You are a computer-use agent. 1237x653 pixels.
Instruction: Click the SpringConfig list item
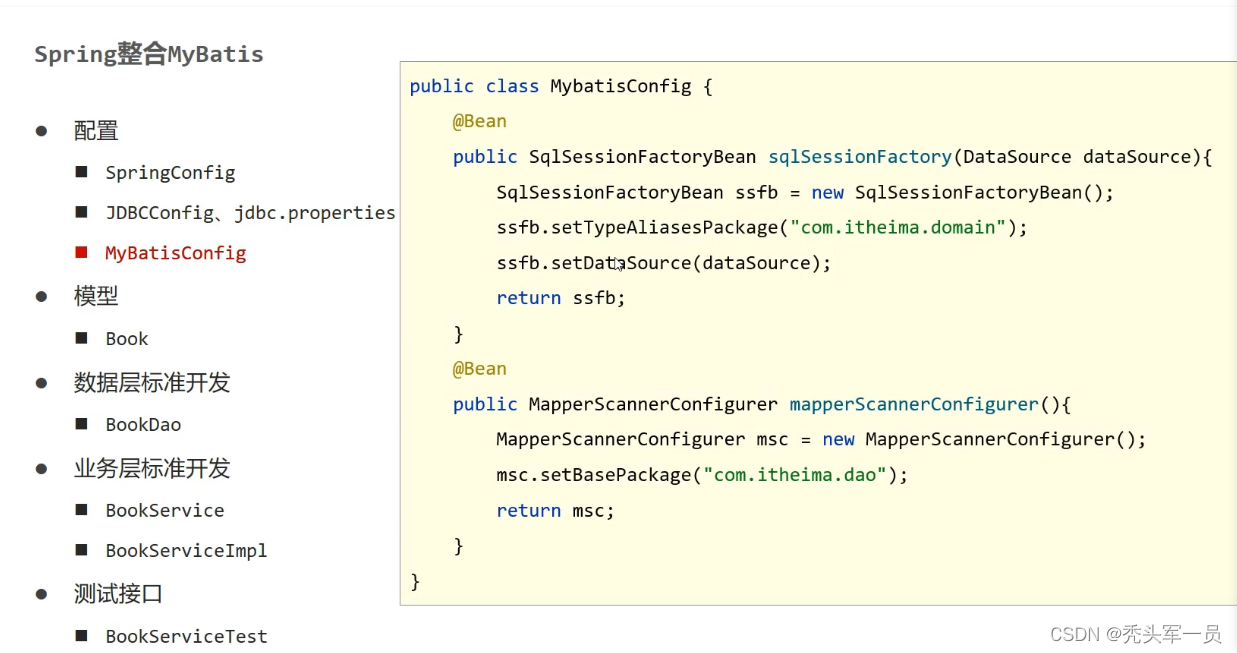pyautogui.click(x=170, y=173)
